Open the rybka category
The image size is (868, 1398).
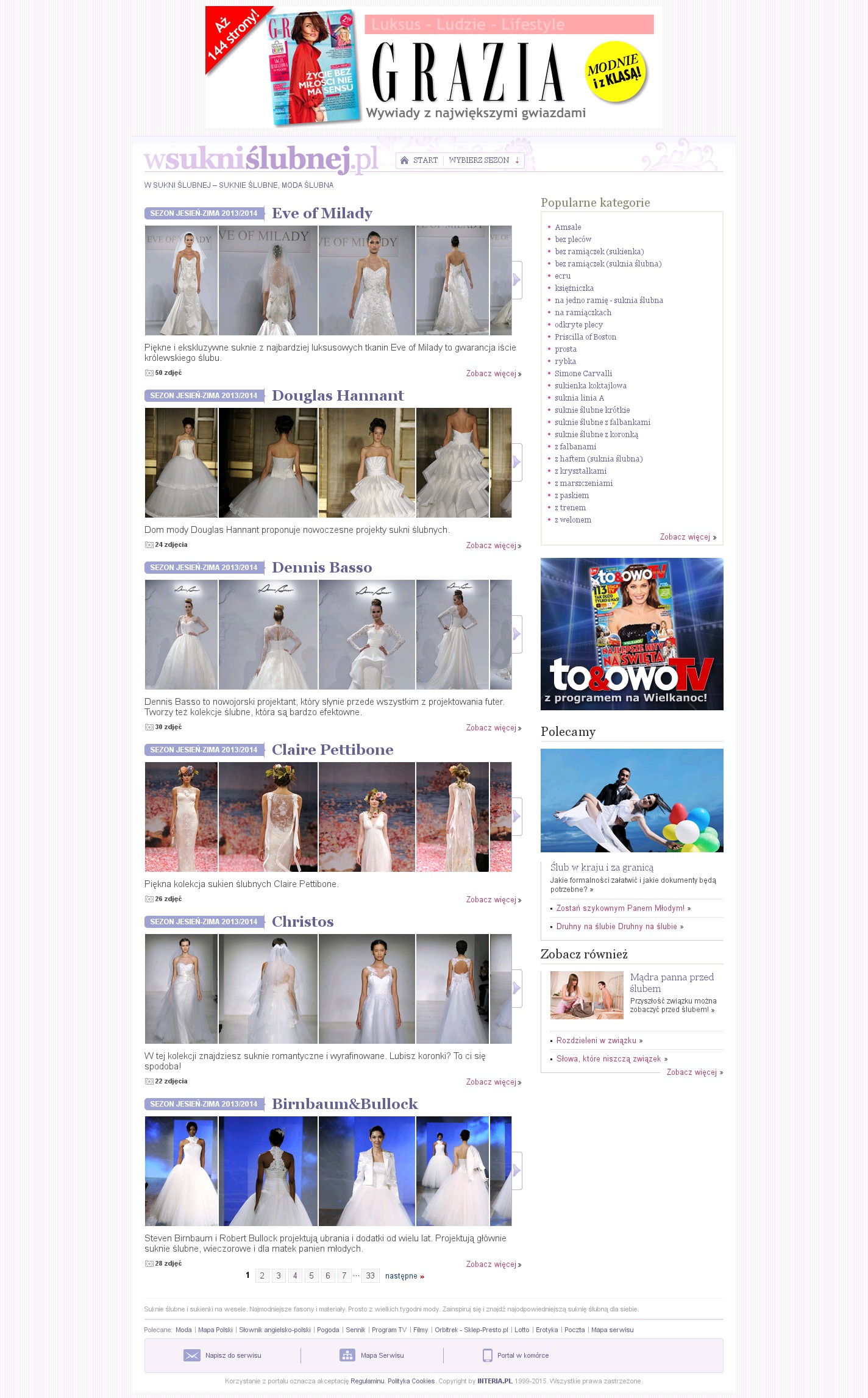coord(566,362)
